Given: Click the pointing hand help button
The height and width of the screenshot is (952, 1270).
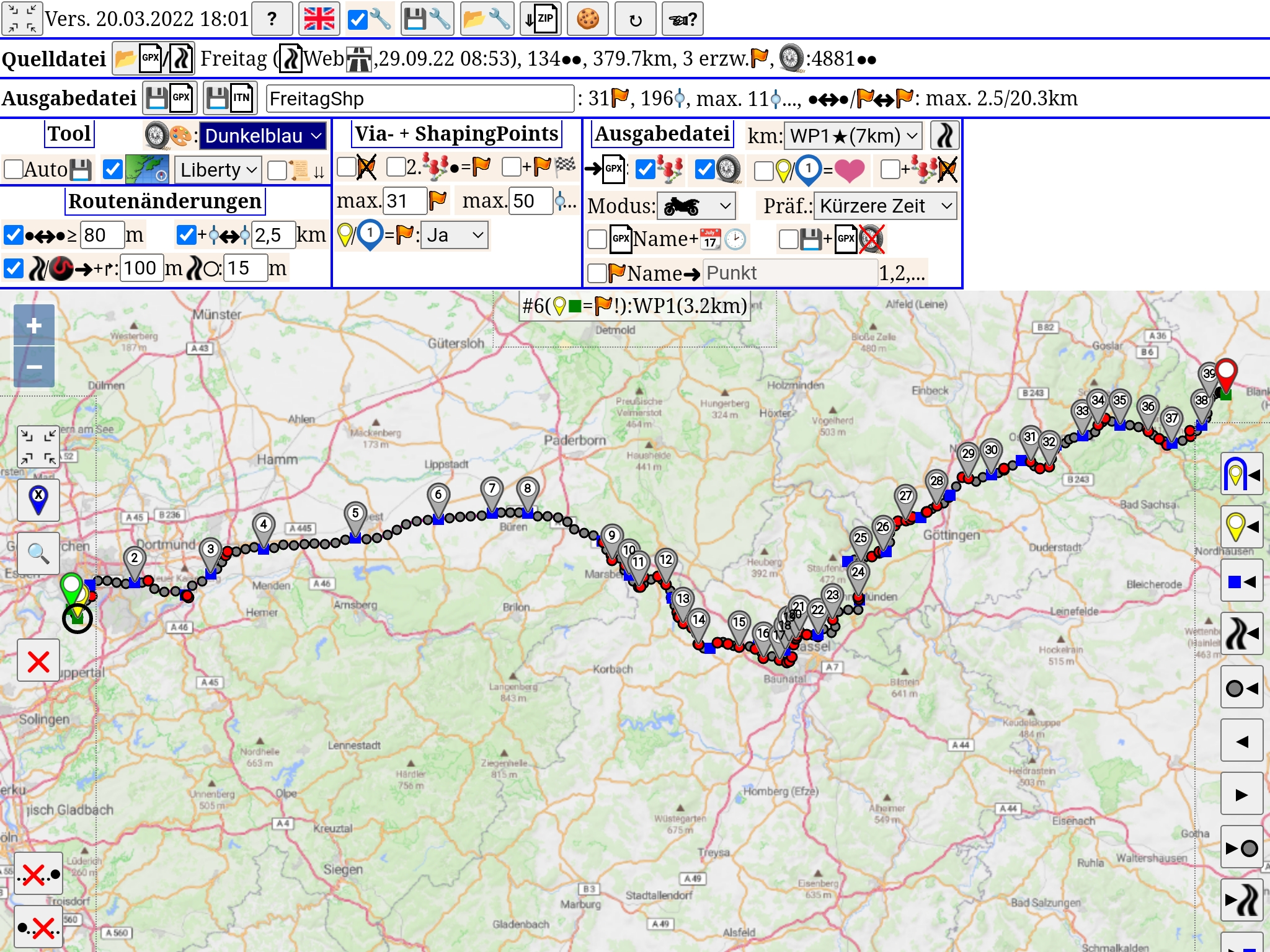Looking at the screenshot, I should pos(683,19).
